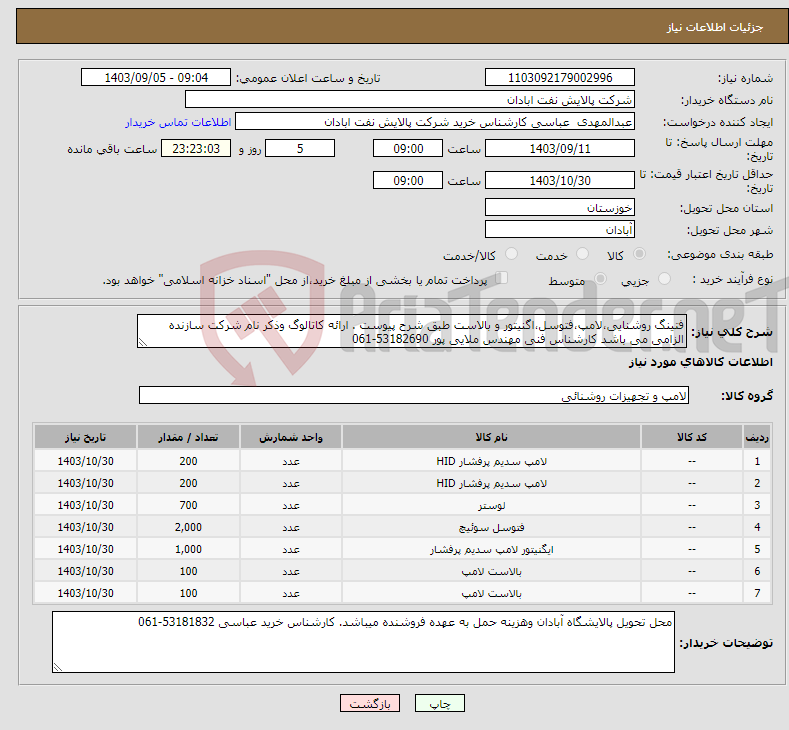The image size is (789, 730).
Task: Select the متوسط purchase type radio
Action: (x=600, y=279)
